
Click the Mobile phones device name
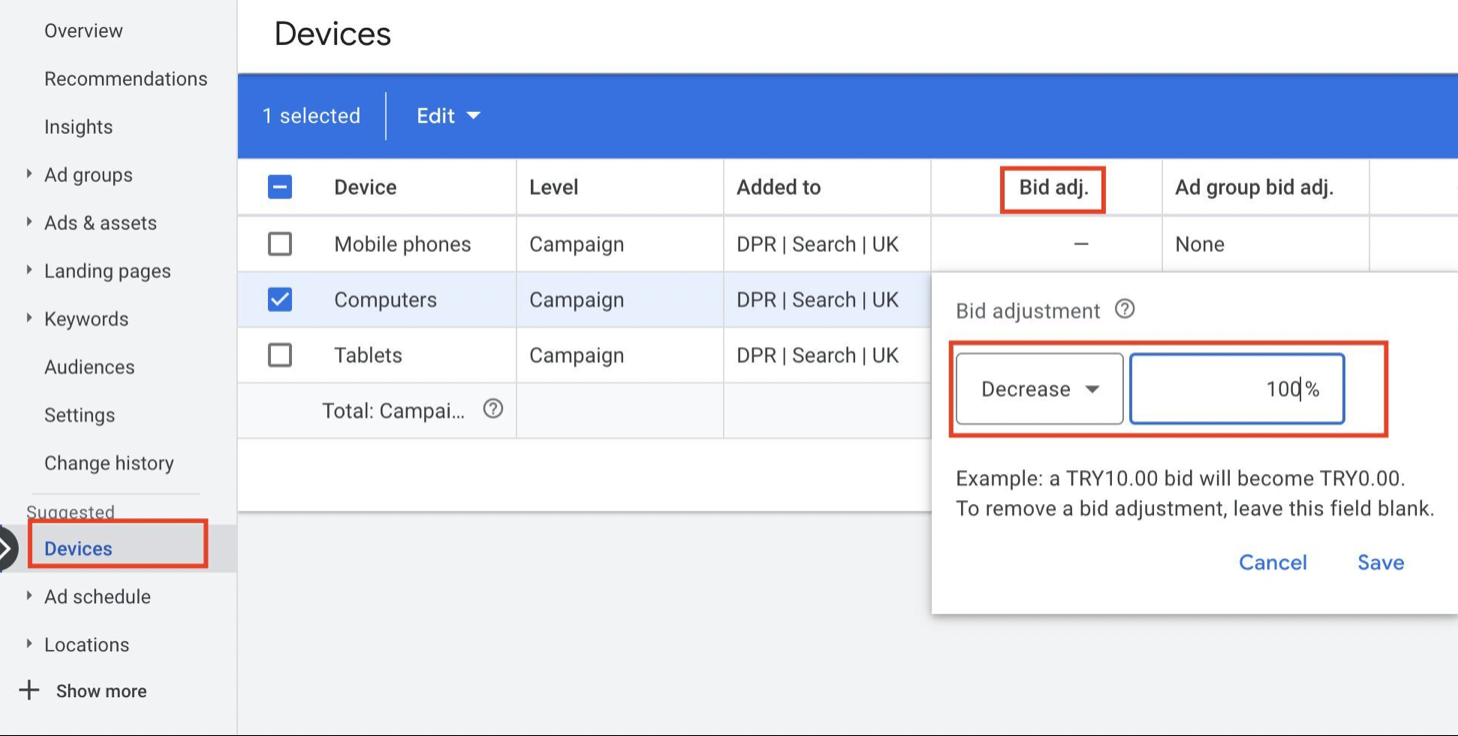[402, 244]
